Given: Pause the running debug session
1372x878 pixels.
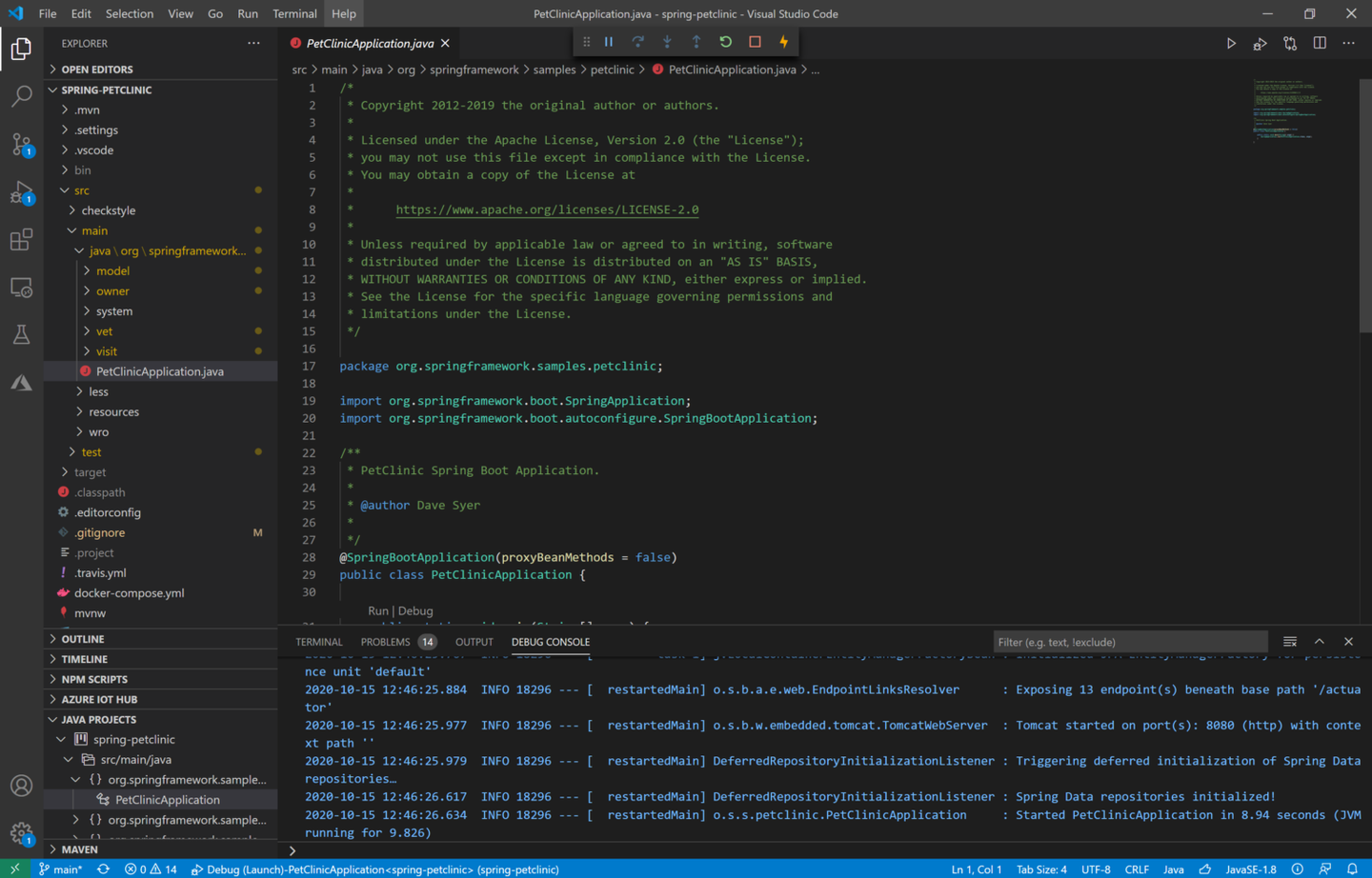Looking at the screenshot, I should [609, 41].
